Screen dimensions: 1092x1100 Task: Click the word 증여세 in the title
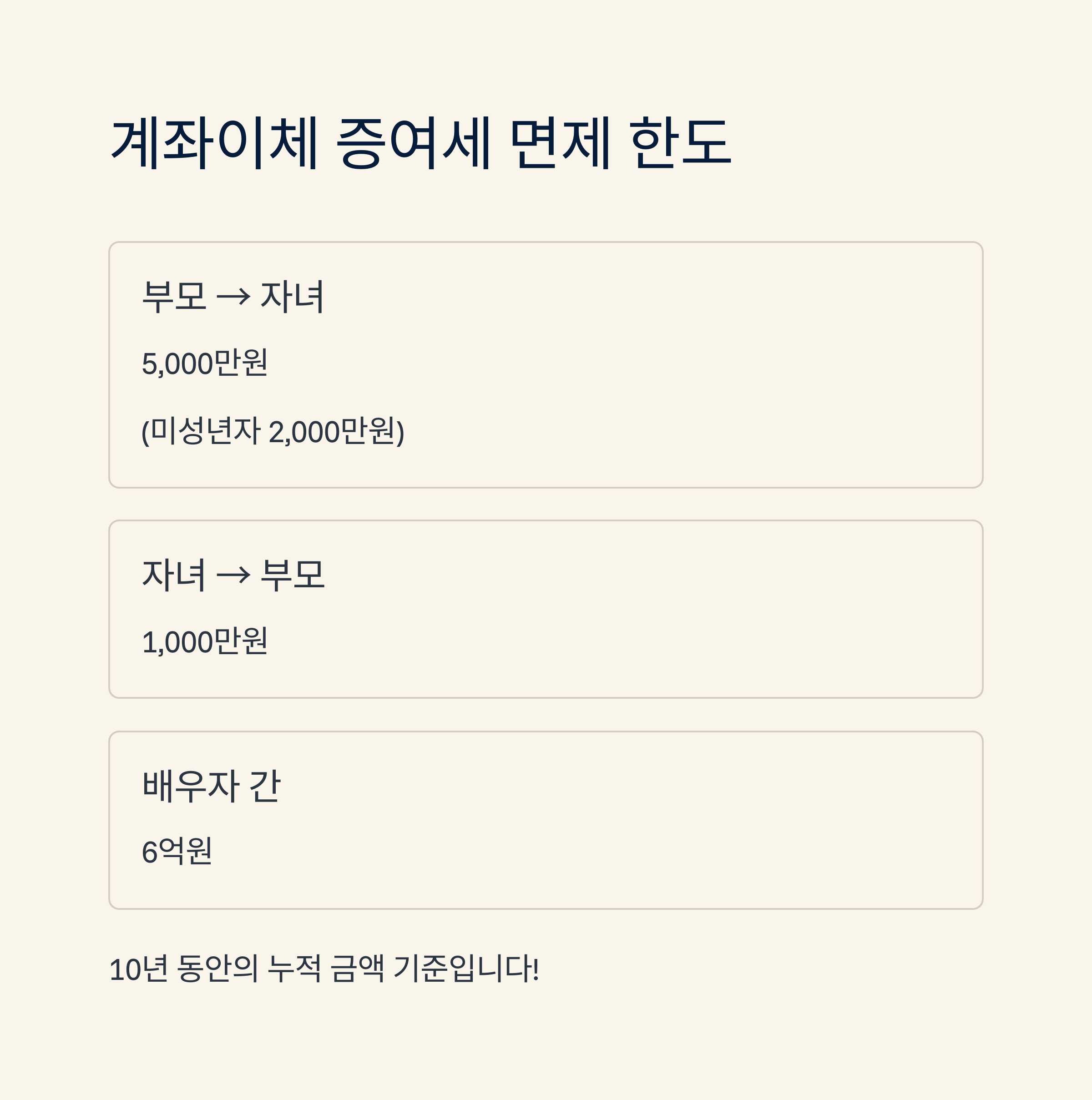click(413, 142)
